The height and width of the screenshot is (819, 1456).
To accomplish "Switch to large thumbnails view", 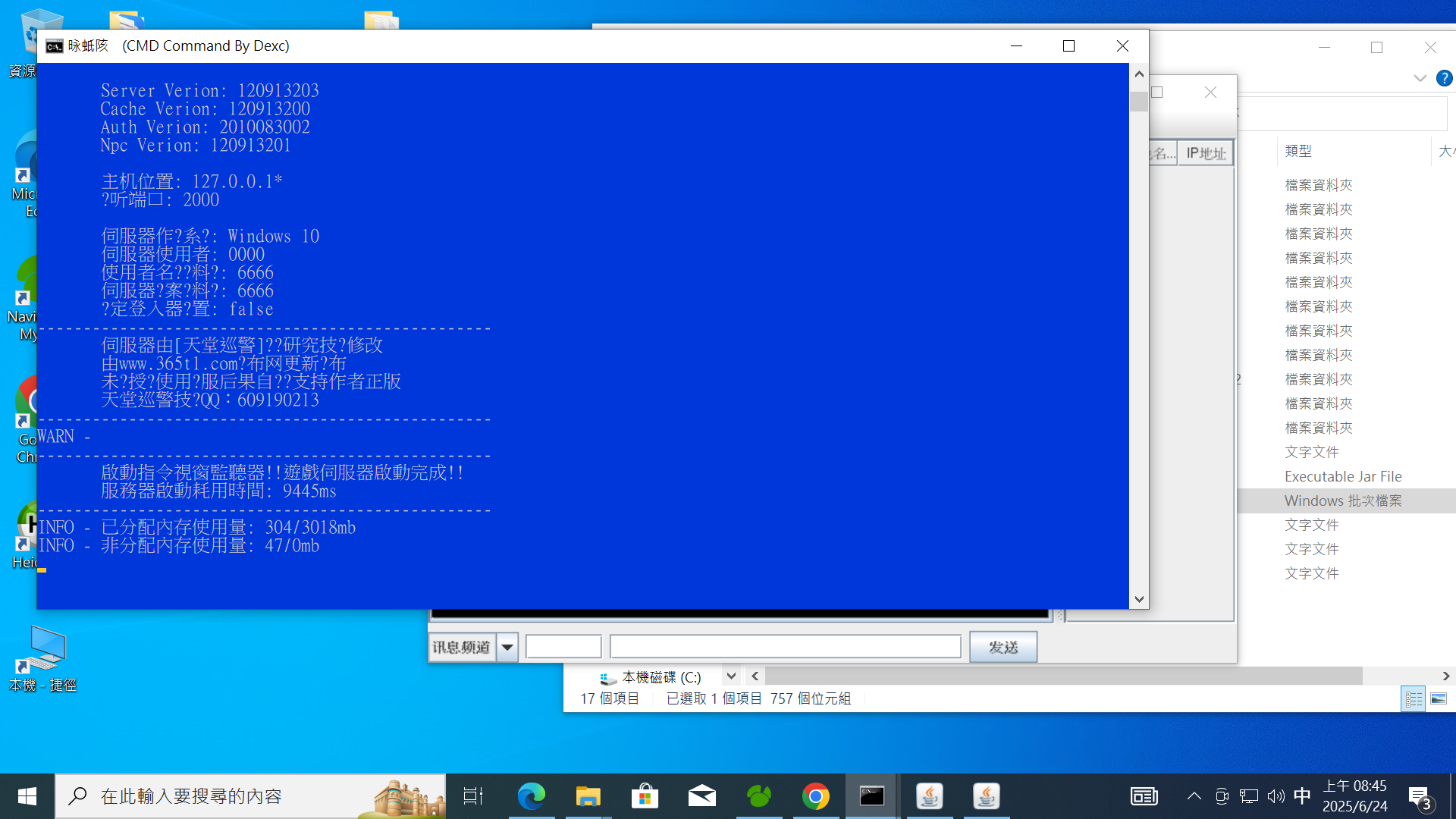I will click(1439, 699).
